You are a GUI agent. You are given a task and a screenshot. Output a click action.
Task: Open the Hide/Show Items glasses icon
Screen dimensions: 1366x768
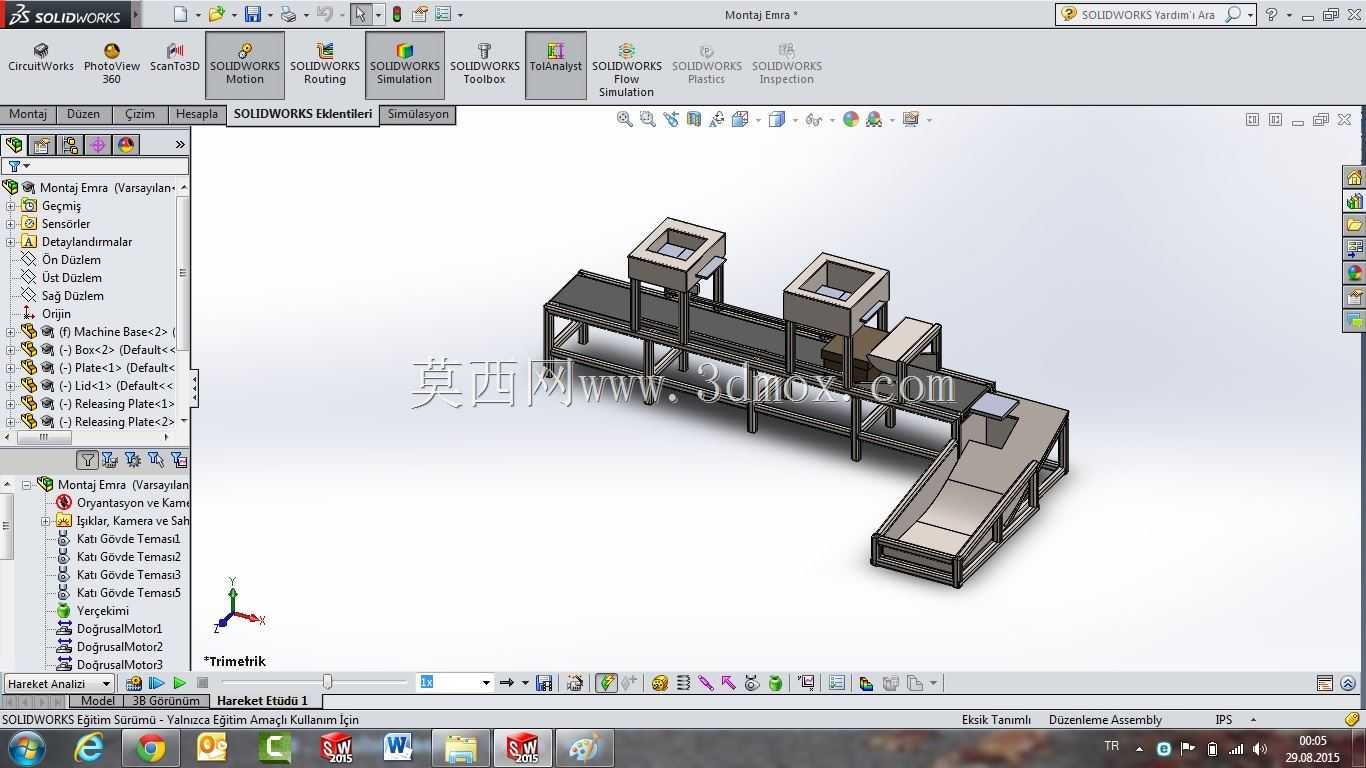(x=813, y=119)
